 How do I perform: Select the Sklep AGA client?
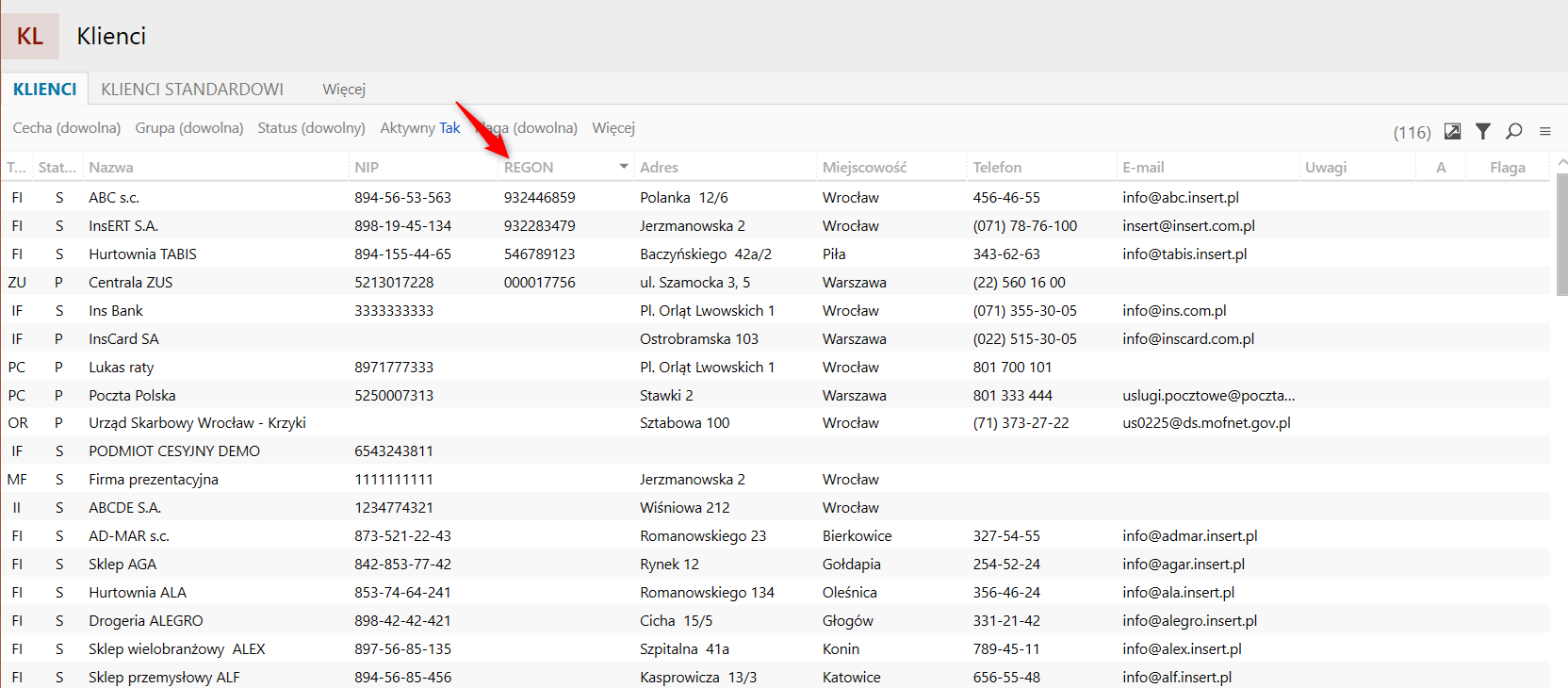click(776, 565)
